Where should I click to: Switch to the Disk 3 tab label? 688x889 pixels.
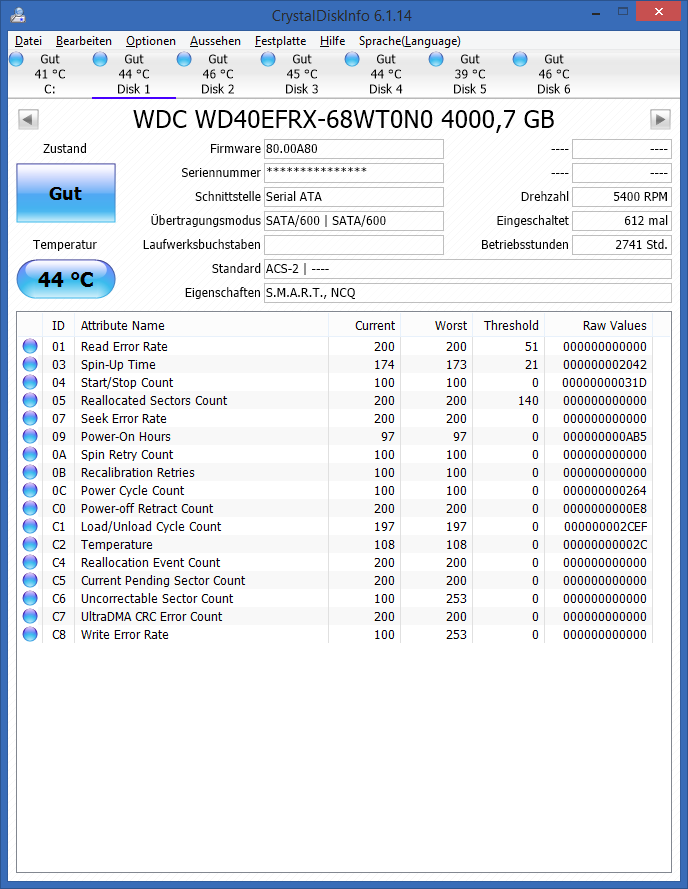tap(302, 89)
